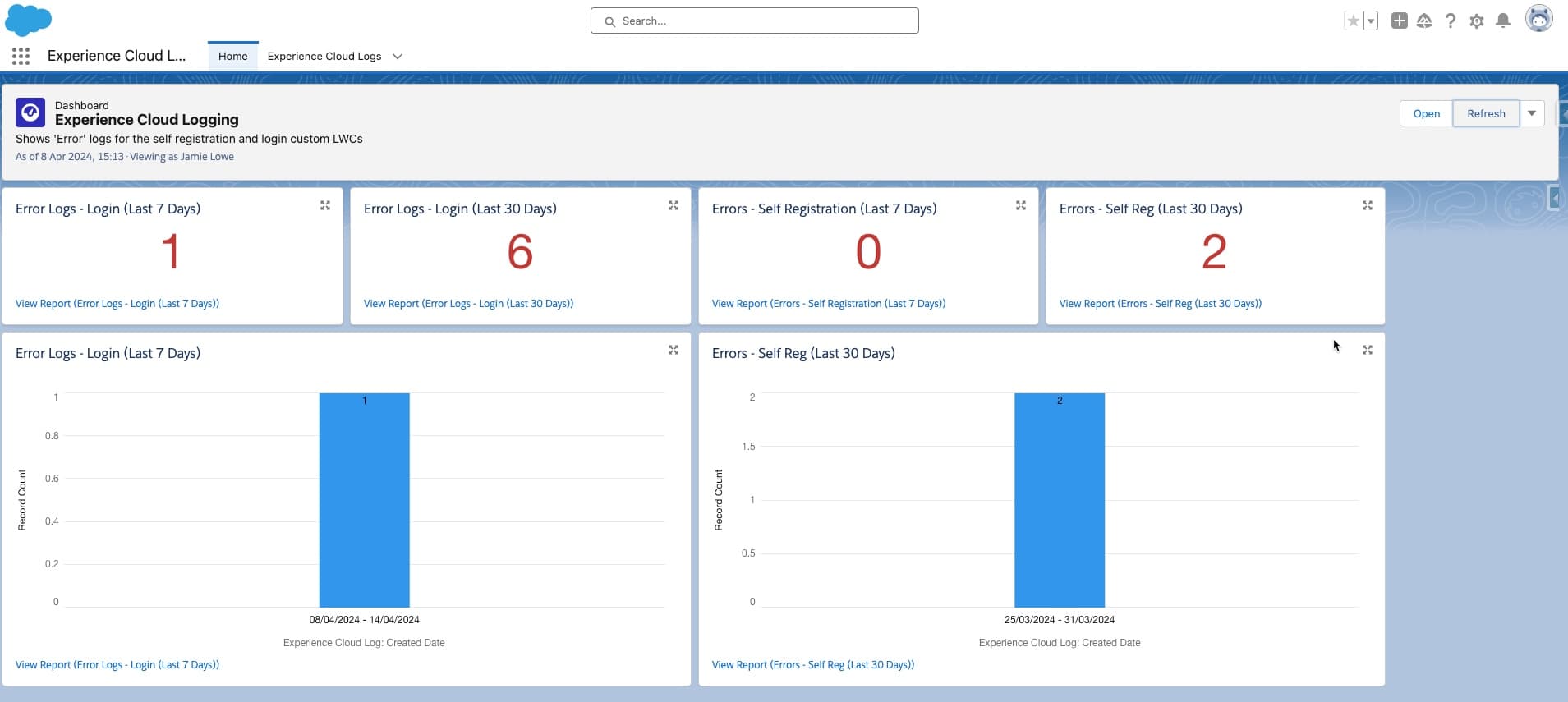Expand the Self Reg Last 30 Days bar chart

(1368, 350)
